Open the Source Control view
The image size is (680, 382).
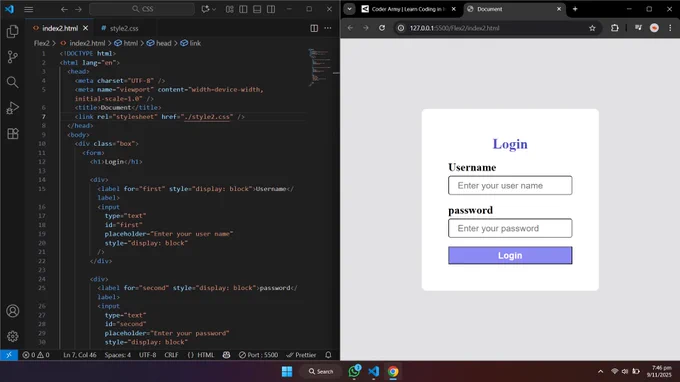point(13,57)
